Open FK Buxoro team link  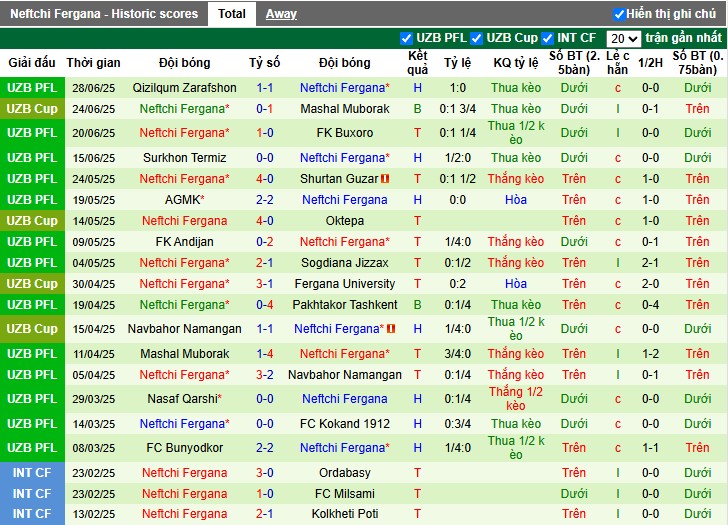coord(344,133)
